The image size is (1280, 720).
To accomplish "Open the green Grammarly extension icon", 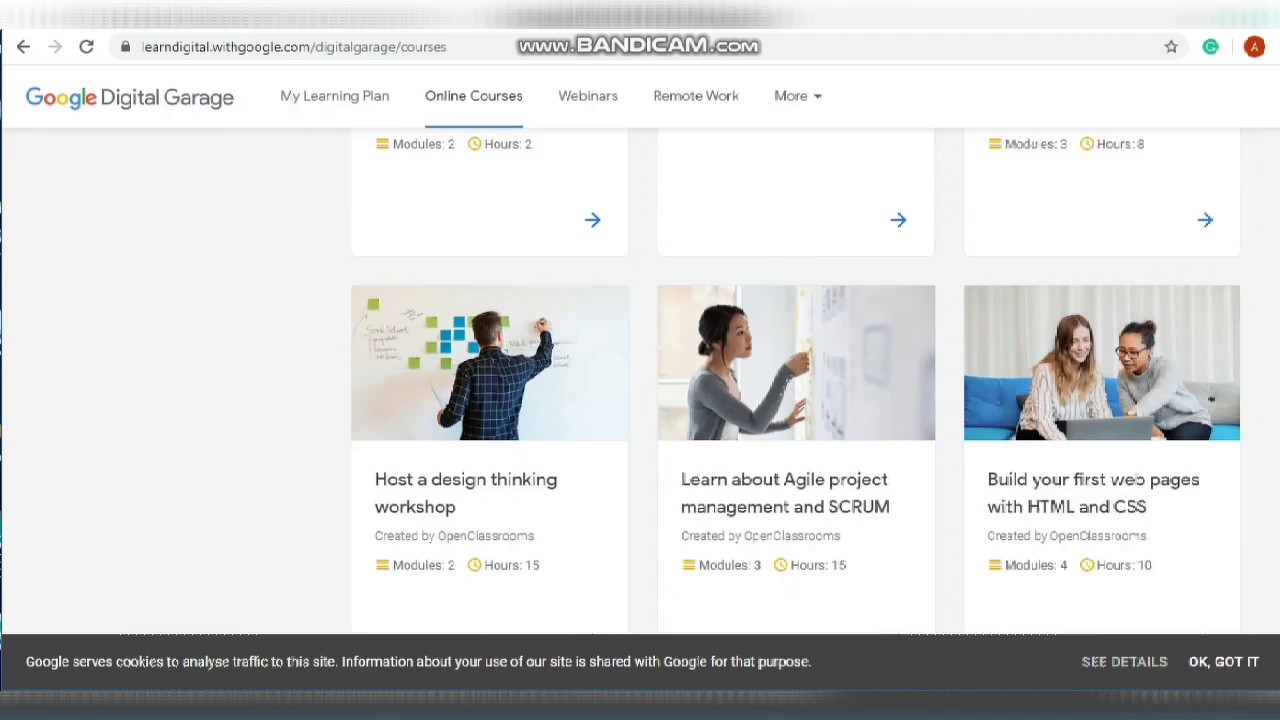I will tap(1210, 47).
